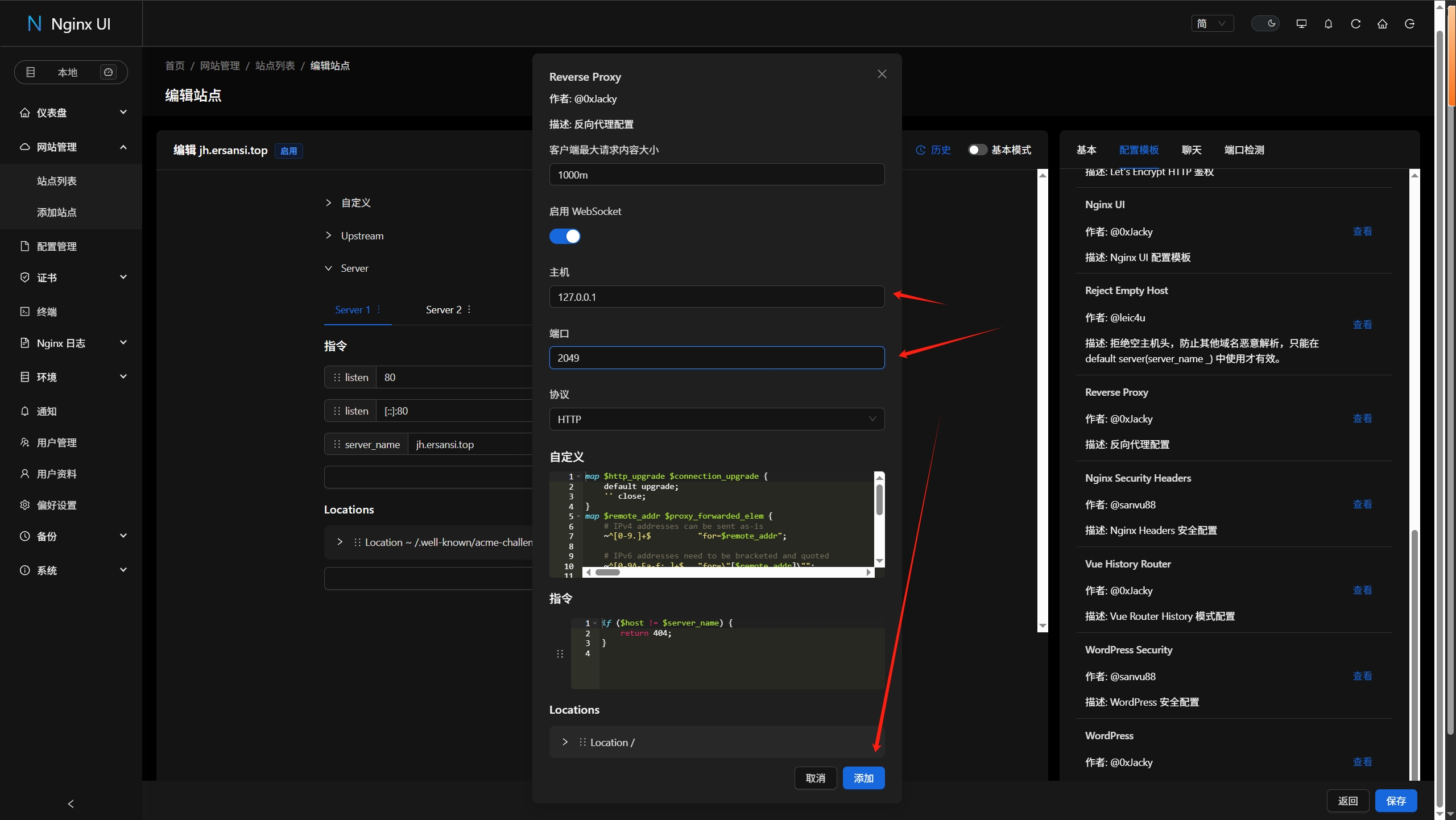Click the logout icon in header

point(1409,23)
